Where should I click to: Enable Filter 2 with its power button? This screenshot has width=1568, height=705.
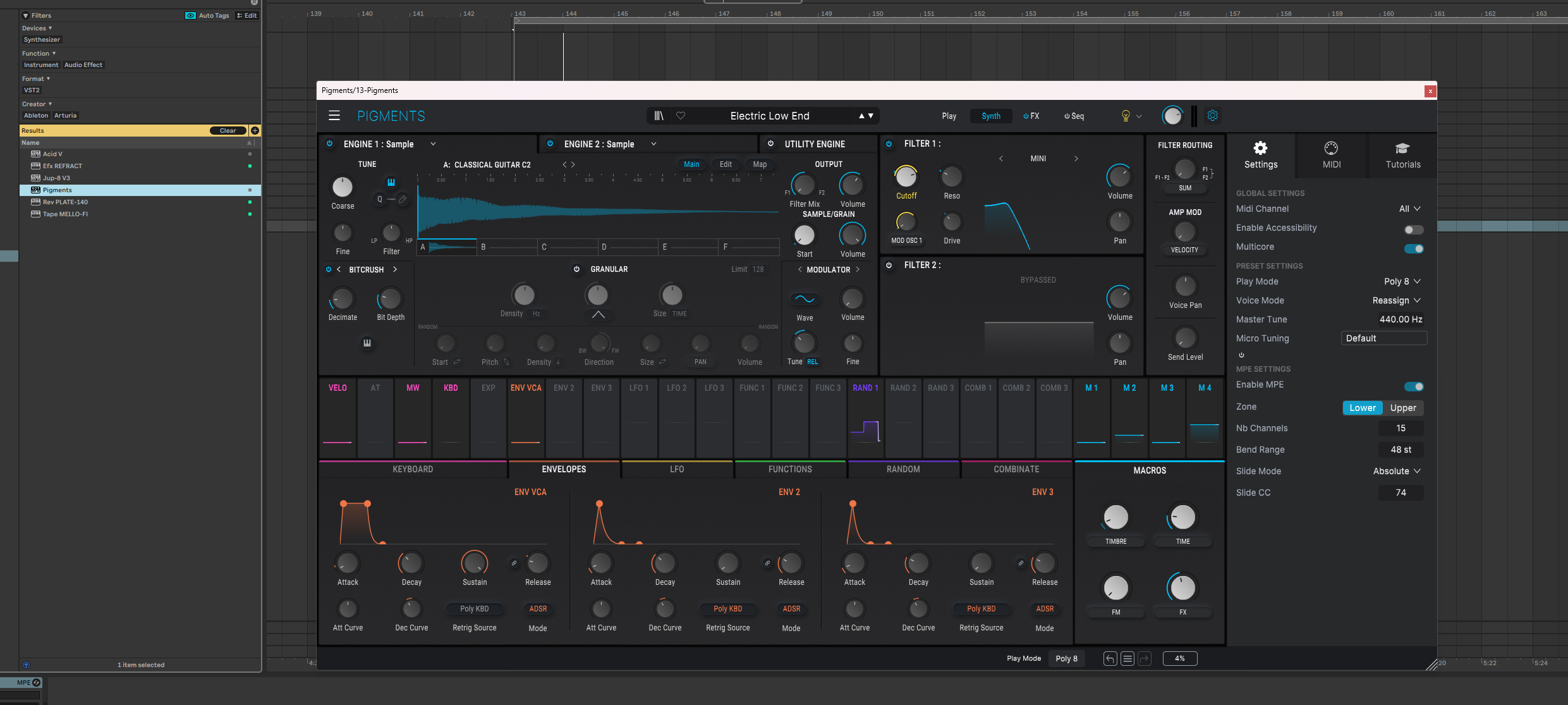point(889,265)
